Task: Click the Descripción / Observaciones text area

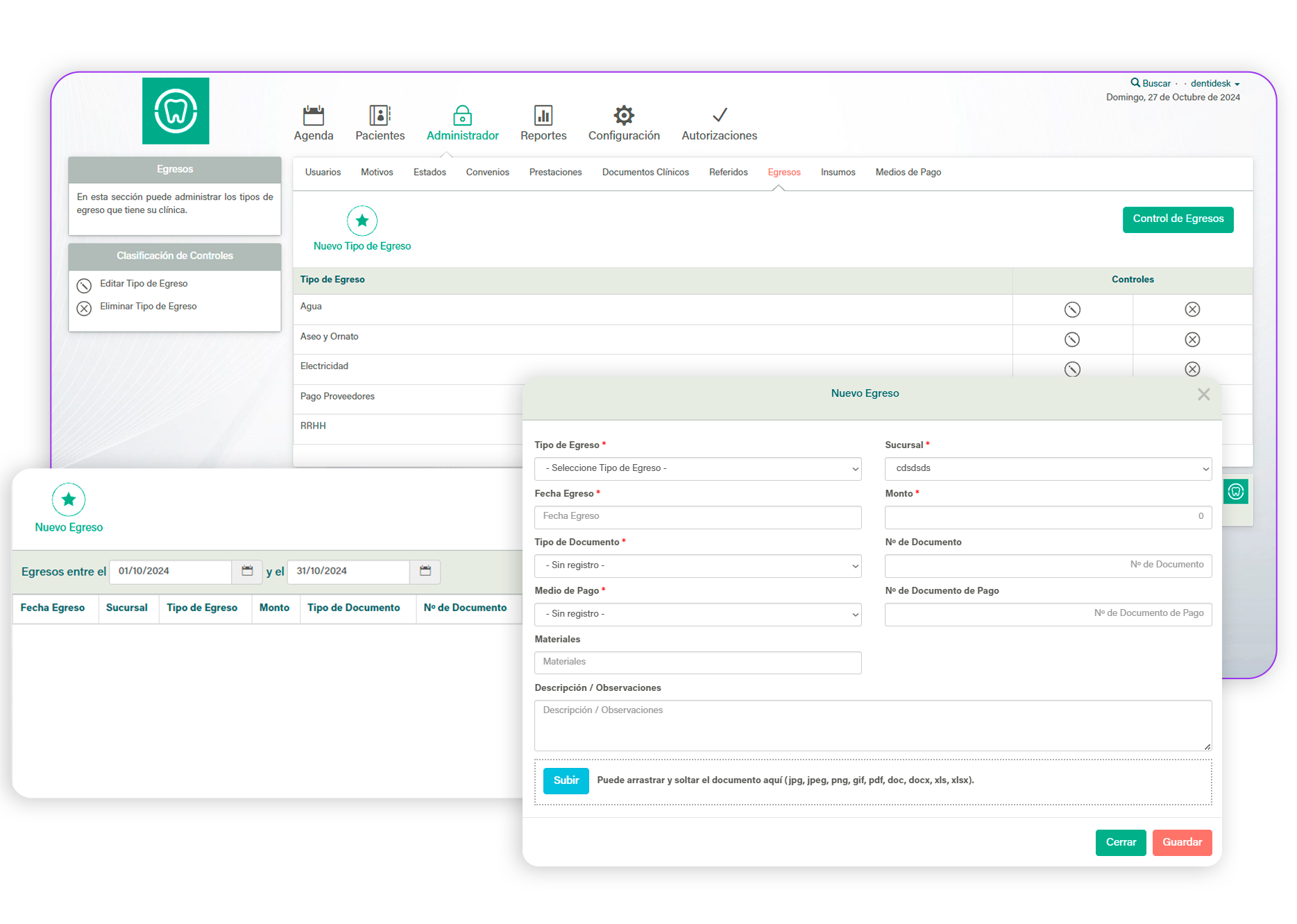Action: click(x=872, y=725)
